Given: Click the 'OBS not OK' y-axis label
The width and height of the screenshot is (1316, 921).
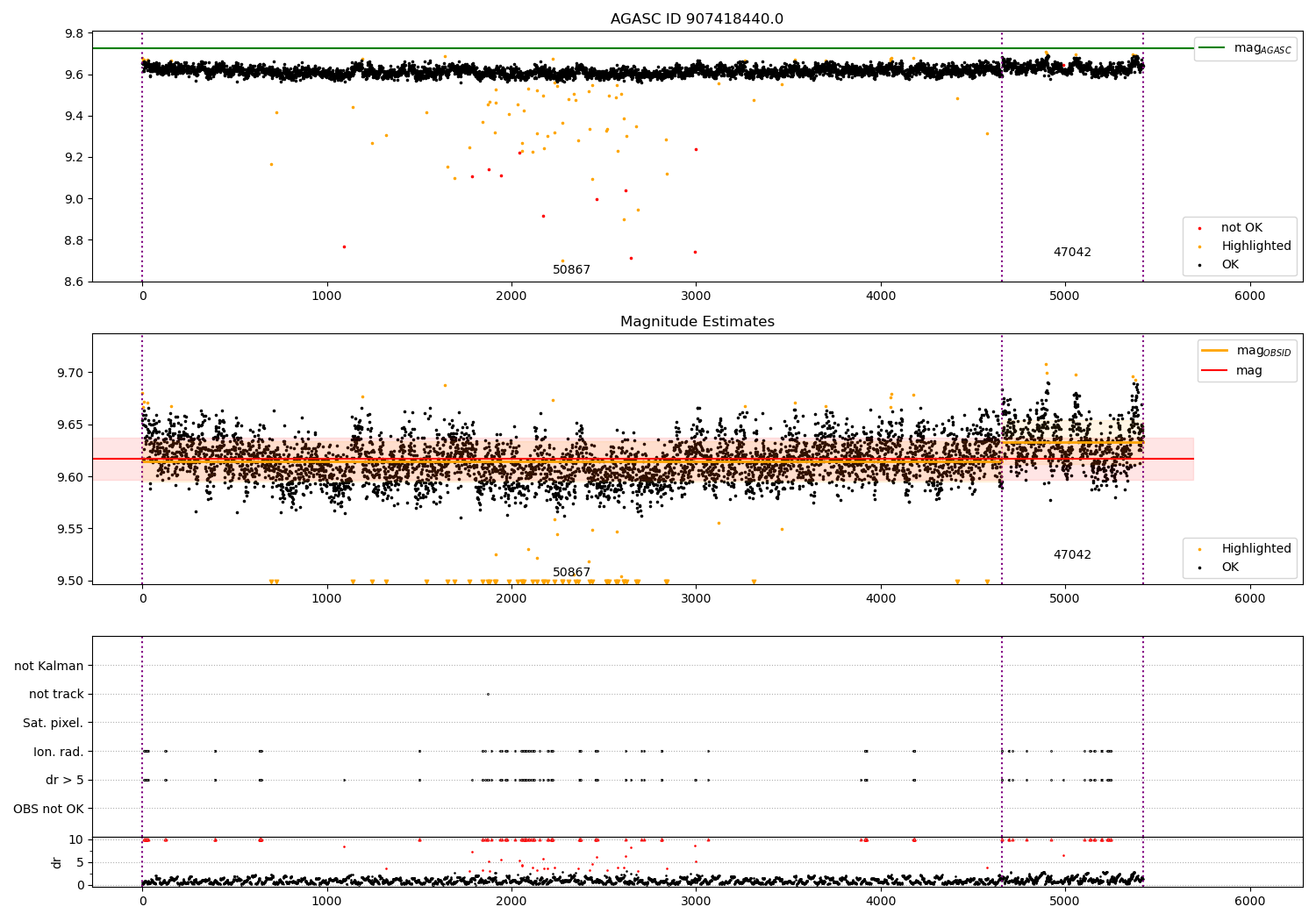Looking at the screenshot, I should (x=49, y=809).
